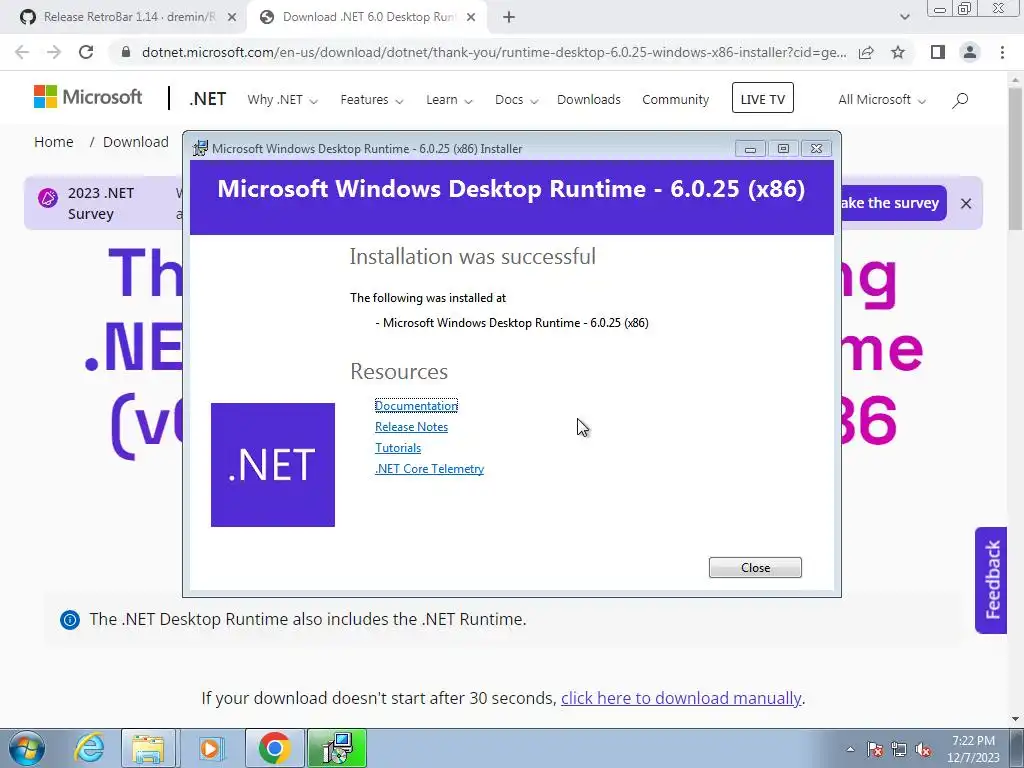
Task: Open a new tab with plus button
Action: pos(509,17)
